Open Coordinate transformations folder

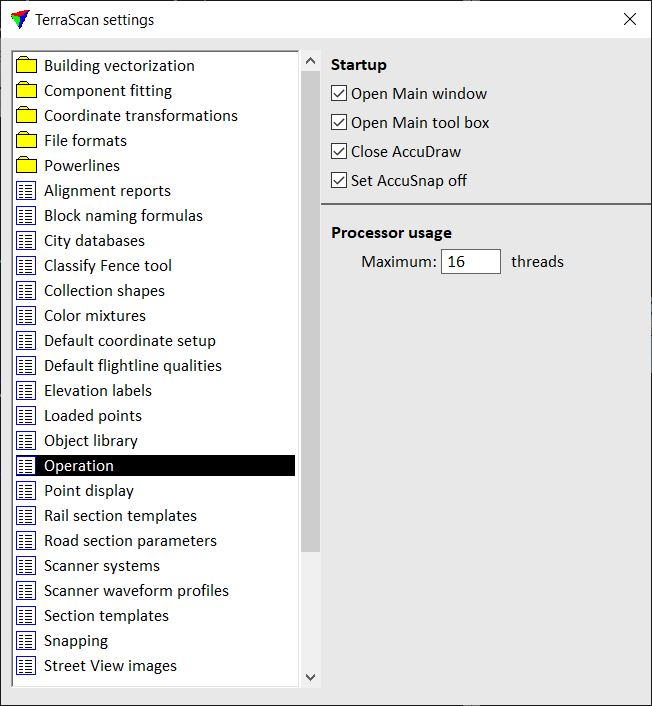point(140,116)
